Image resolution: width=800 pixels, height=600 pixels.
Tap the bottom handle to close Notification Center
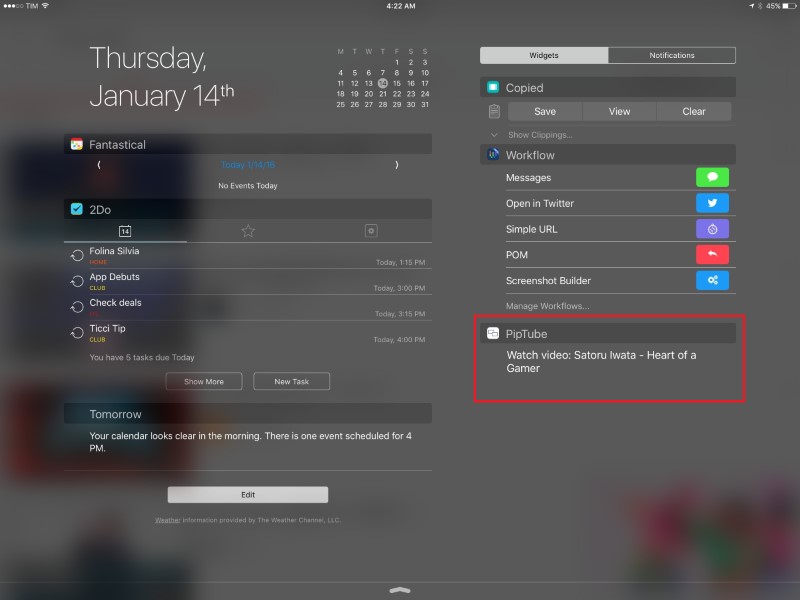(x=400, y=590)
